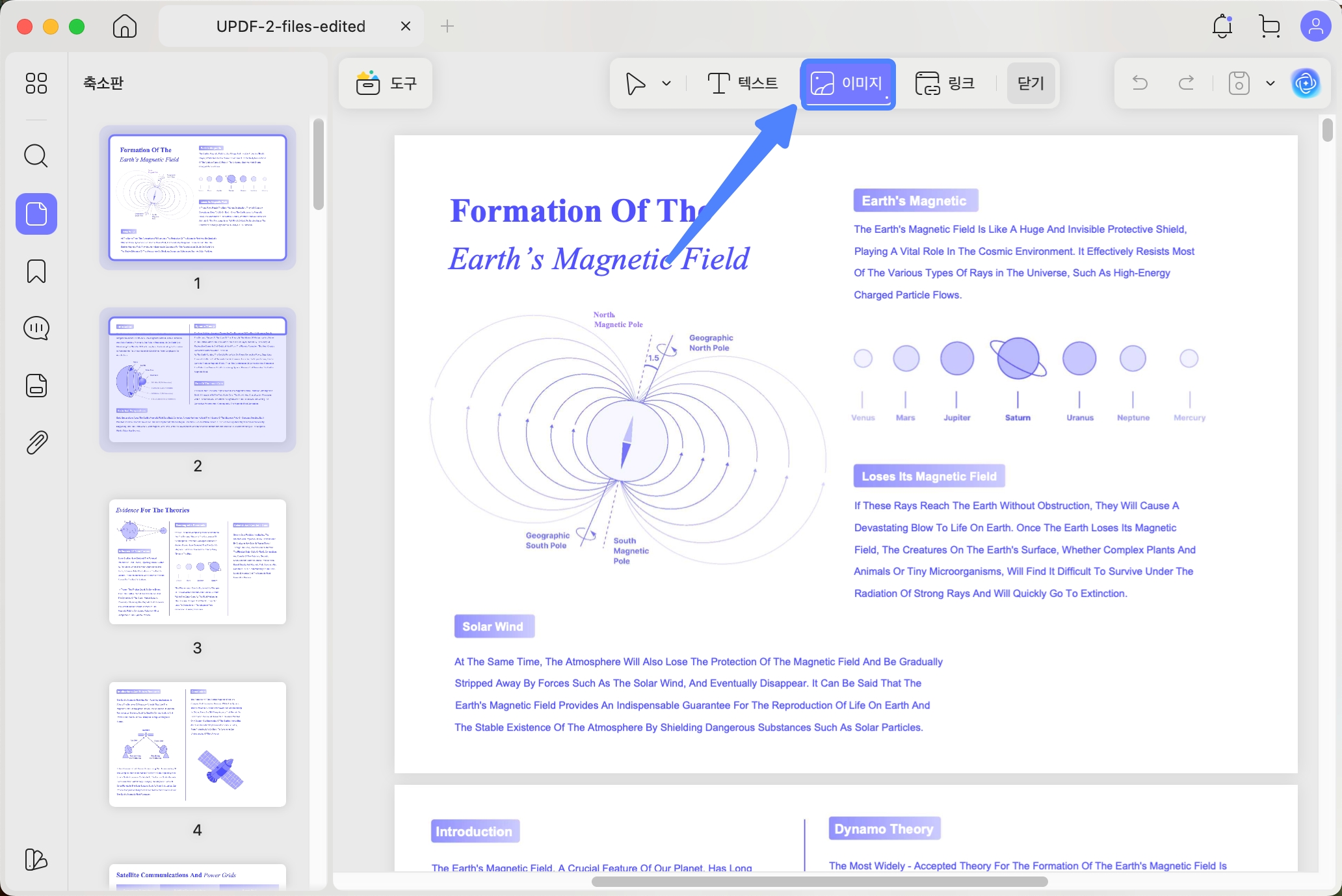Click the South Magnetic Pole label
1342x896 pixels.
tap(631, 551)
